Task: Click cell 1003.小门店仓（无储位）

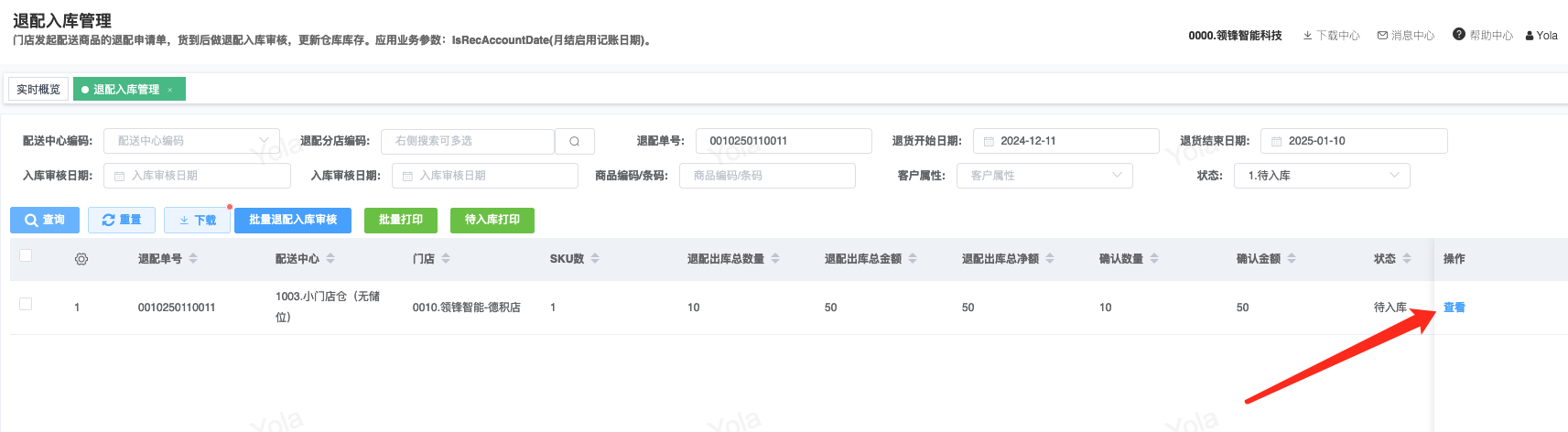Action: 328,307
